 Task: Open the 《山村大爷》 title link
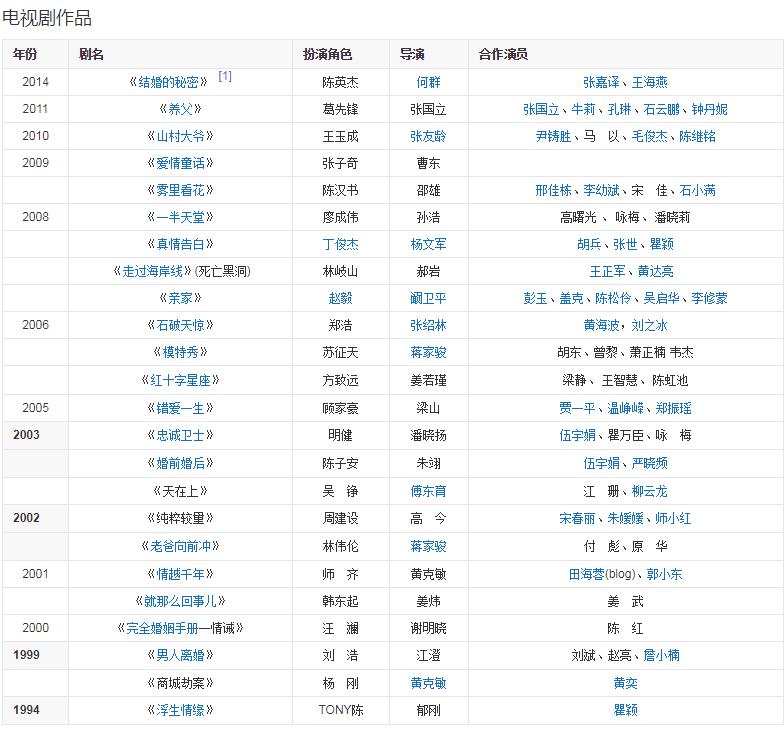pos(180,136)
